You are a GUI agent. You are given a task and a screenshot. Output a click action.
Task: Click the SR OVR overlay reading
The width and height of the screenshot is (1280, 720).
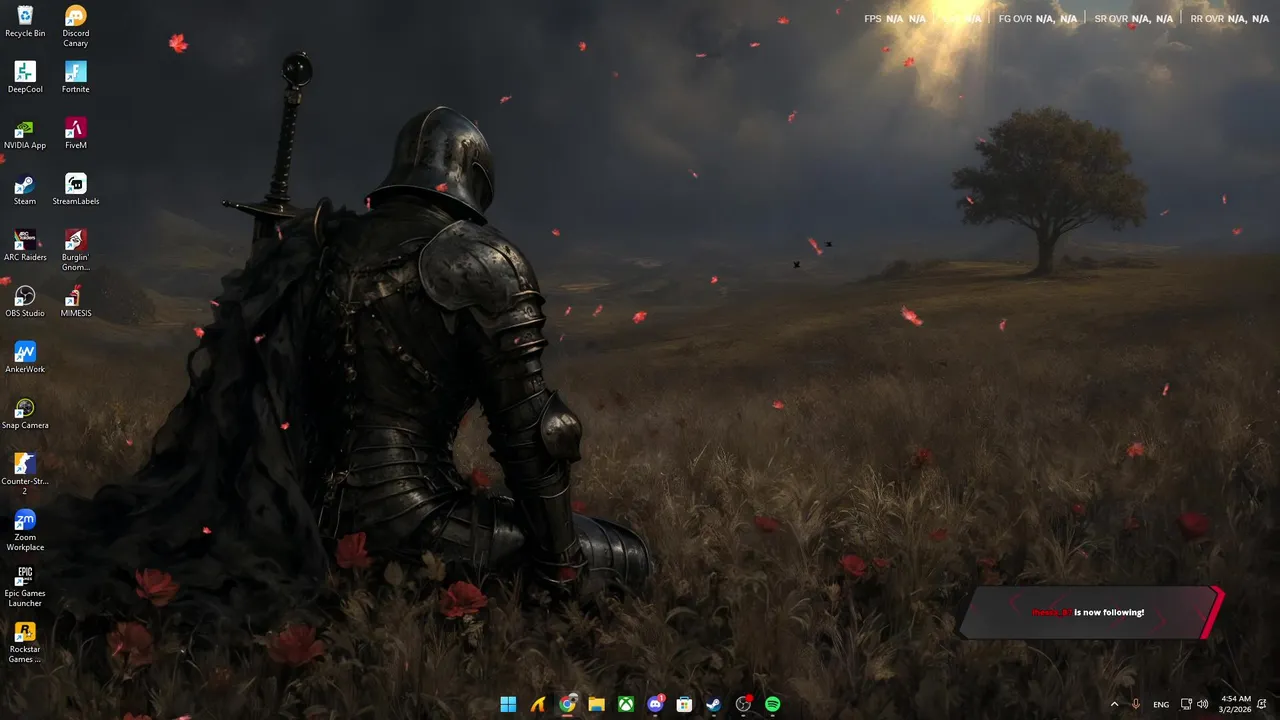tap(1134, 19)
